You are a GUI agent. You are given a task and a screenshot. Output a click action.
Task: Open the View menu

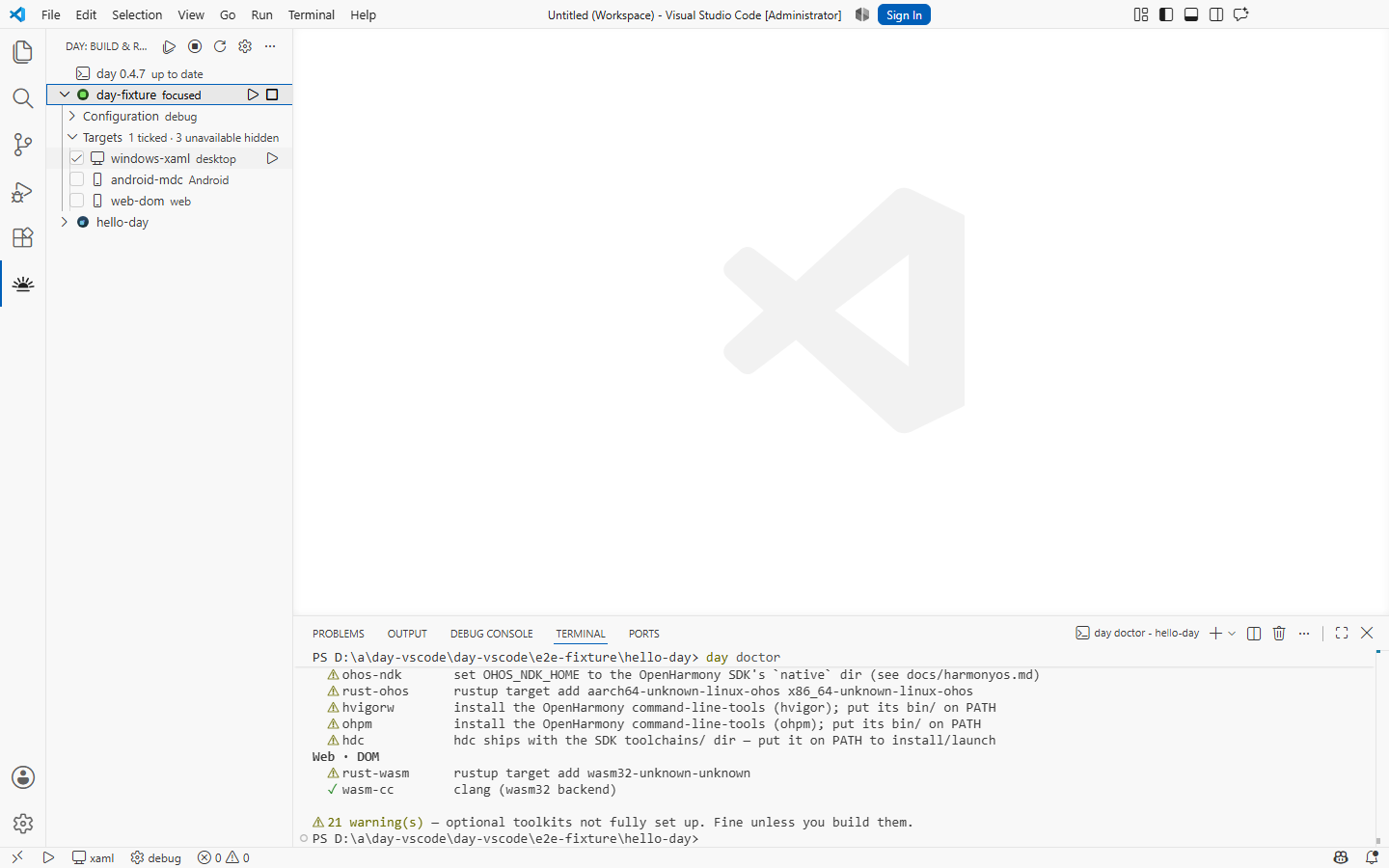(x=191, y=14)
